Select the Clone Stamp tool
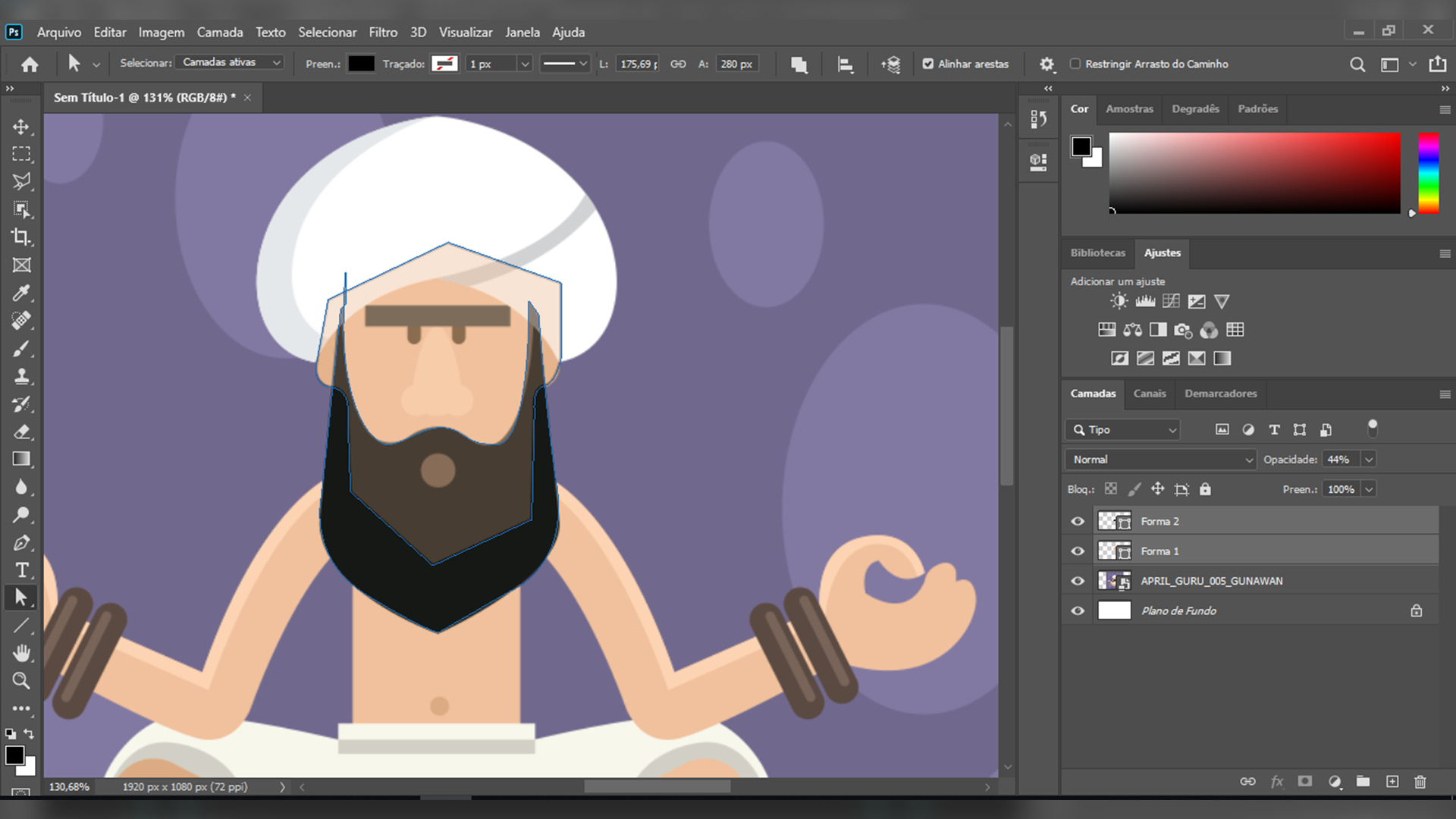Viewport: 1456px width, 819px height. [x=21, y=376]
